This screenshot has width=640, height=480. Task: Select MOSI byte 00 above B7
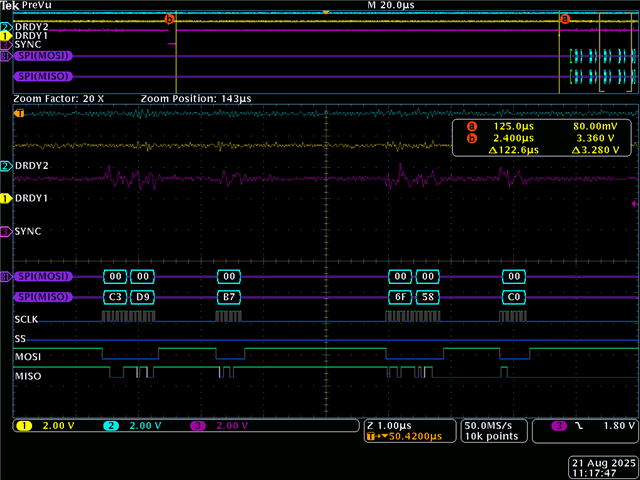(x=229, y=276)
